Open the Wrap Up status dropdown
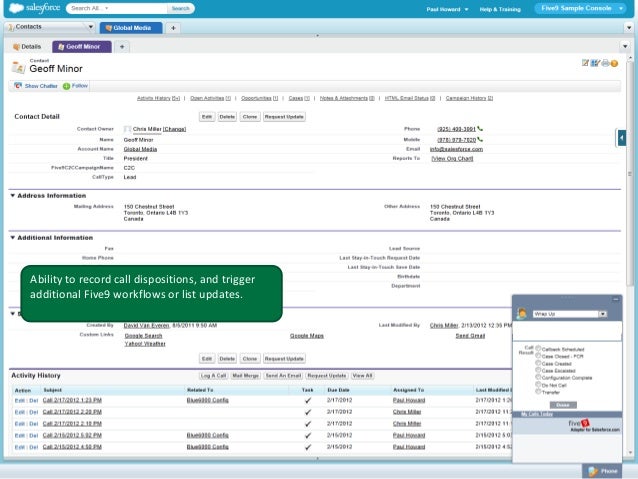The height and width of the screenshot is (479, 638). point(602,314)
